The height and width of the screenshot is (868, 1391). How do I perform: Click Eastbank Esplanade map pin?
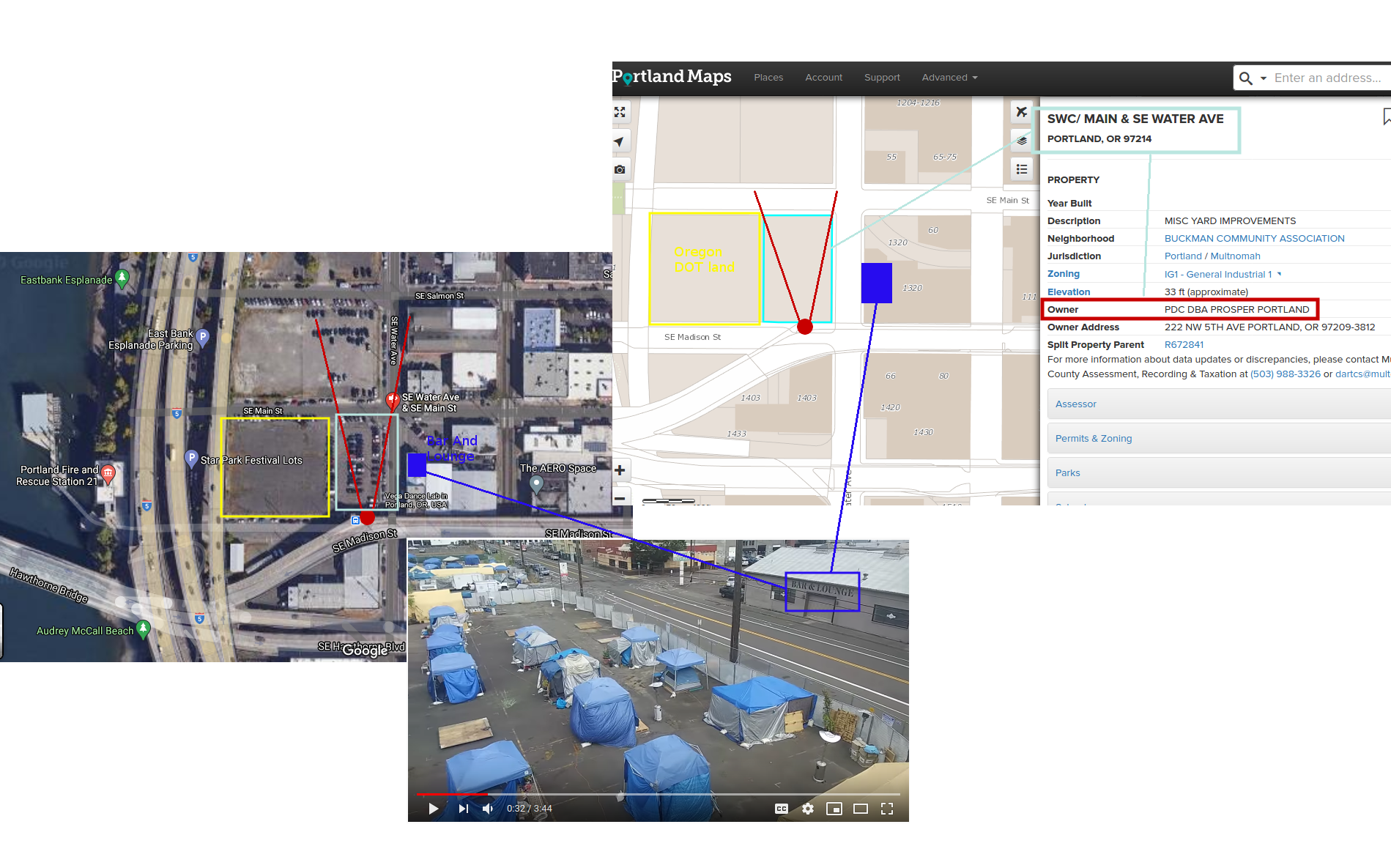pyautogui.click(x=122, y=278)
